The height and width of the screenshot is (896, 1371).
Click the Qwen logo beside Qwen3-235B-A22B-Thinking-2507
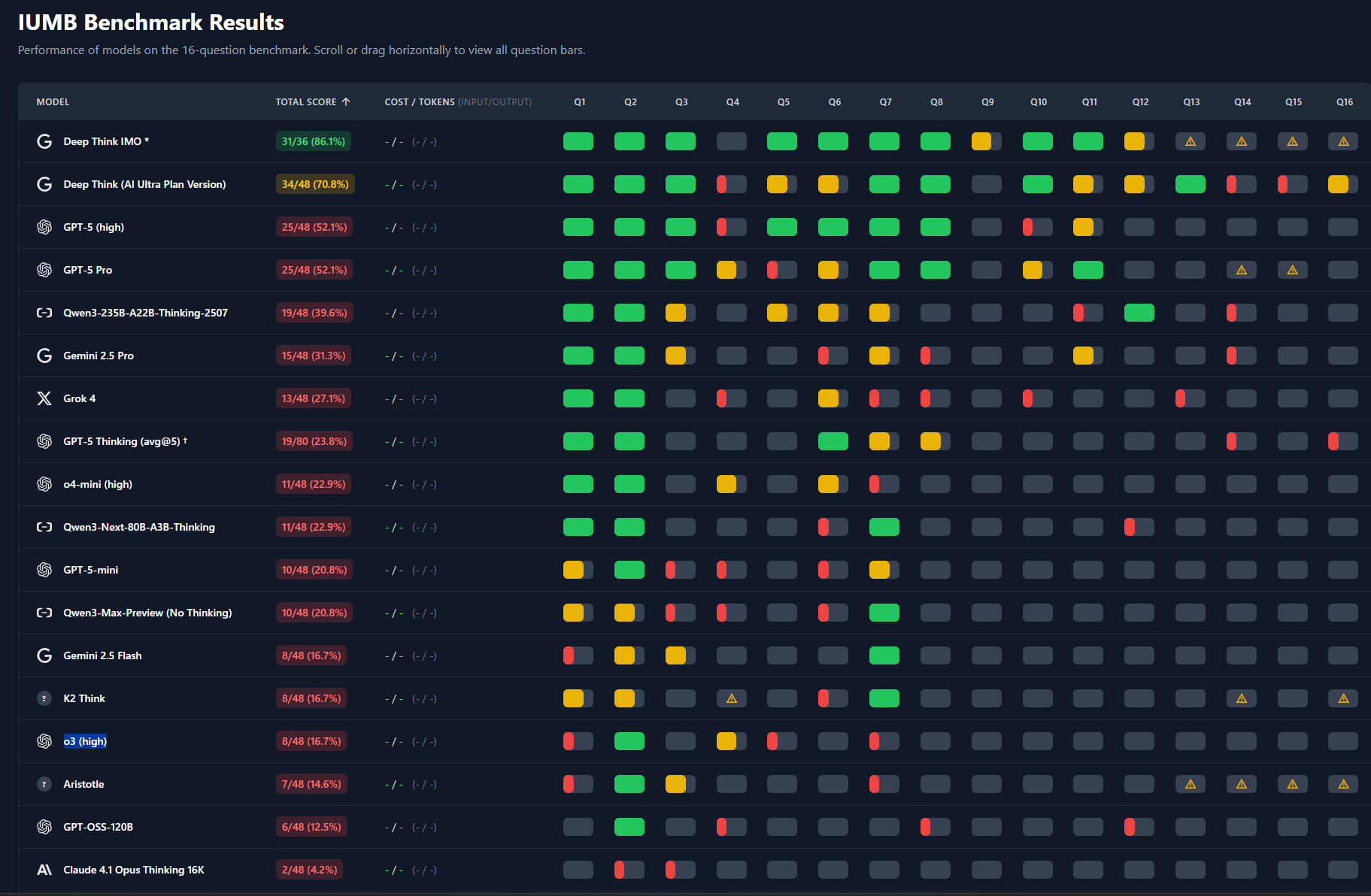tap(44, 313)
